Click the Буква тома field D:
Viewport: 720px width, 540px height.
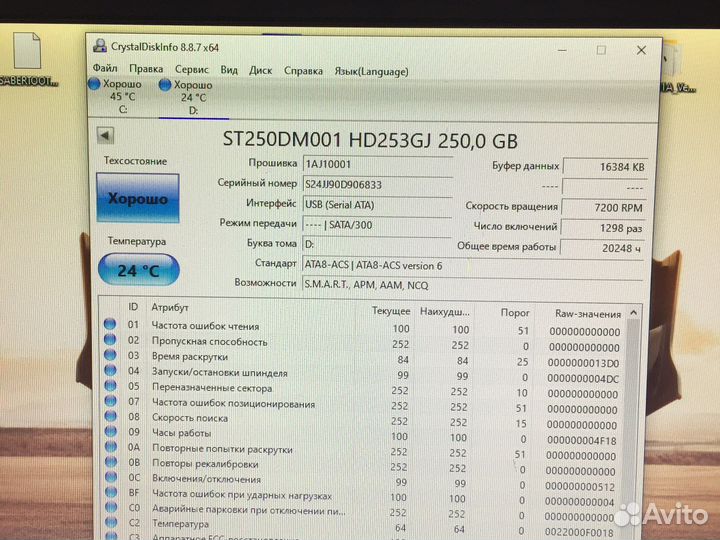pos(377,244)
